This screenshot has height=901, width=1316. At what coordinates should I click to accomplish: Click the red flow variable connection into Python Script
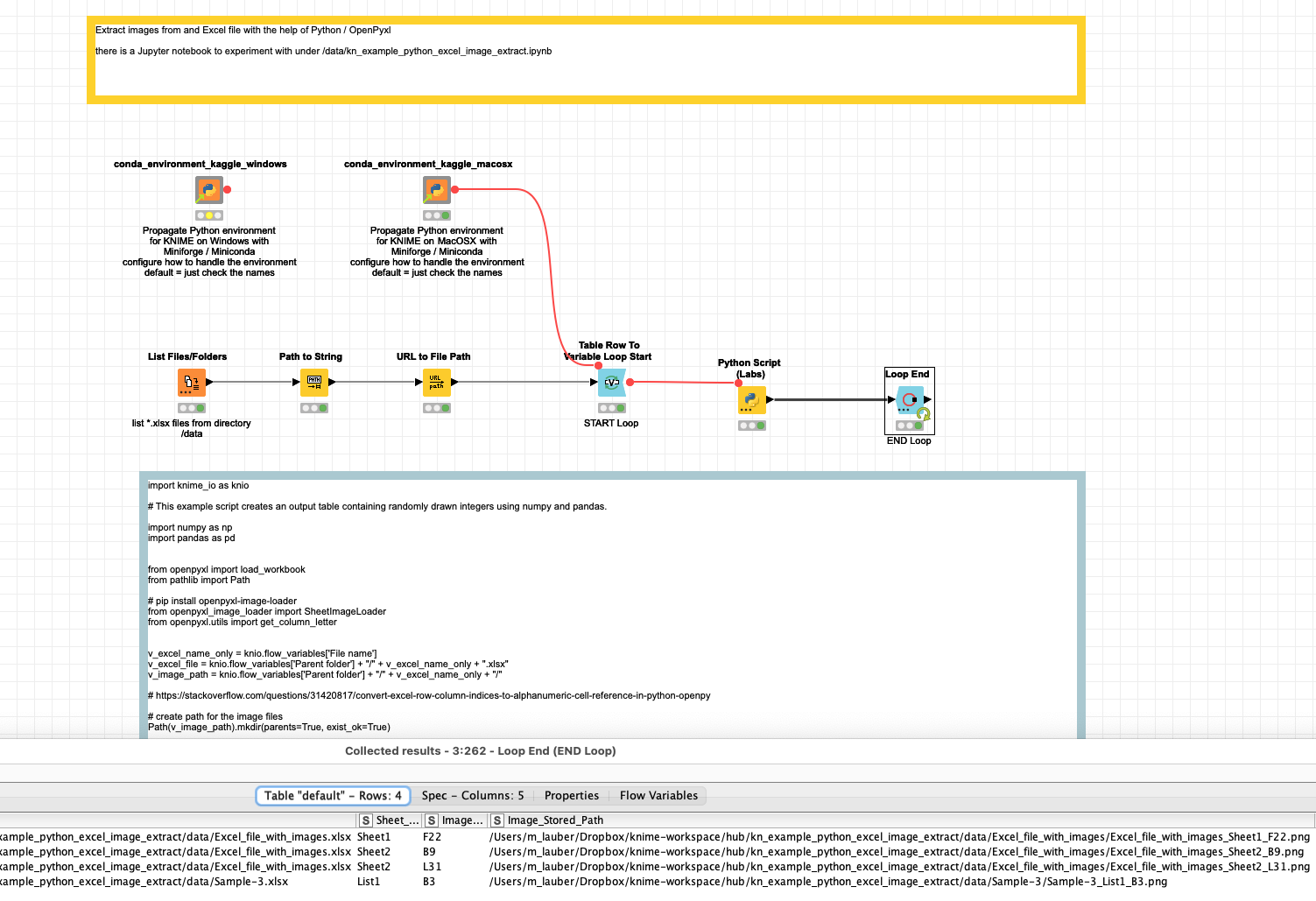tap(685, 383)
